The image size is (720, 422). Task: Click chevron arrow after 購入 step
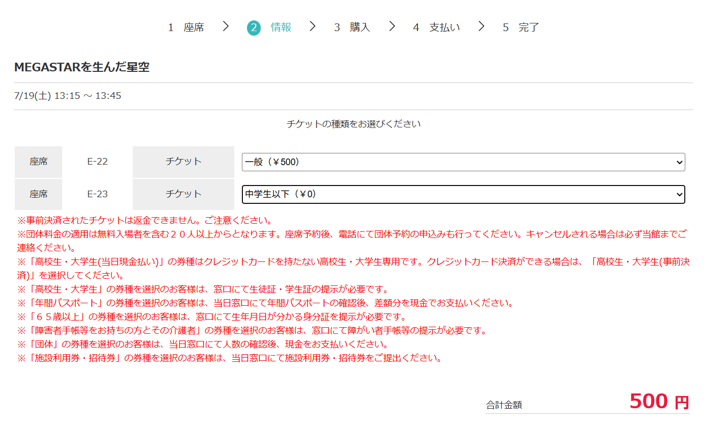(392, 26)
